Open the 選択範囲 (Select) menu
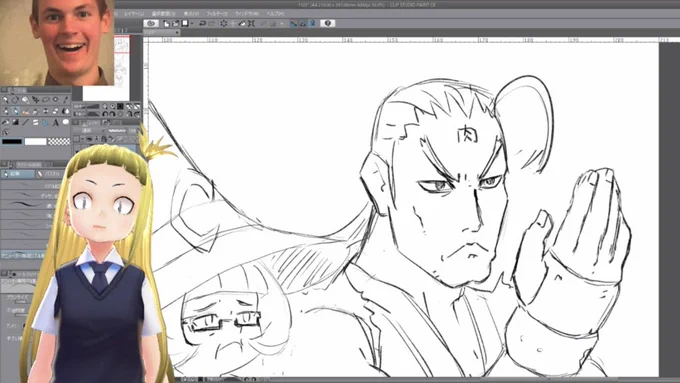680x383 pixels. coord(163,14)
